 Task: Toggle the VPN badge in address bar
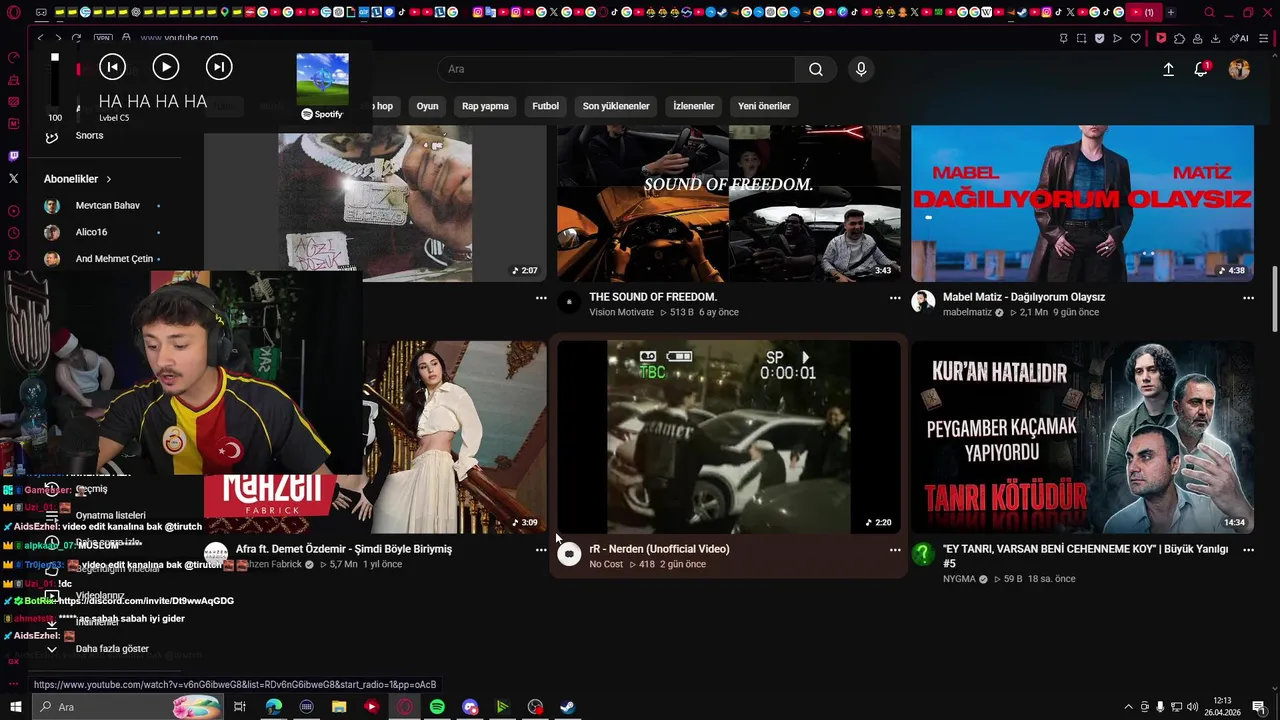click(x=102, y=38)
